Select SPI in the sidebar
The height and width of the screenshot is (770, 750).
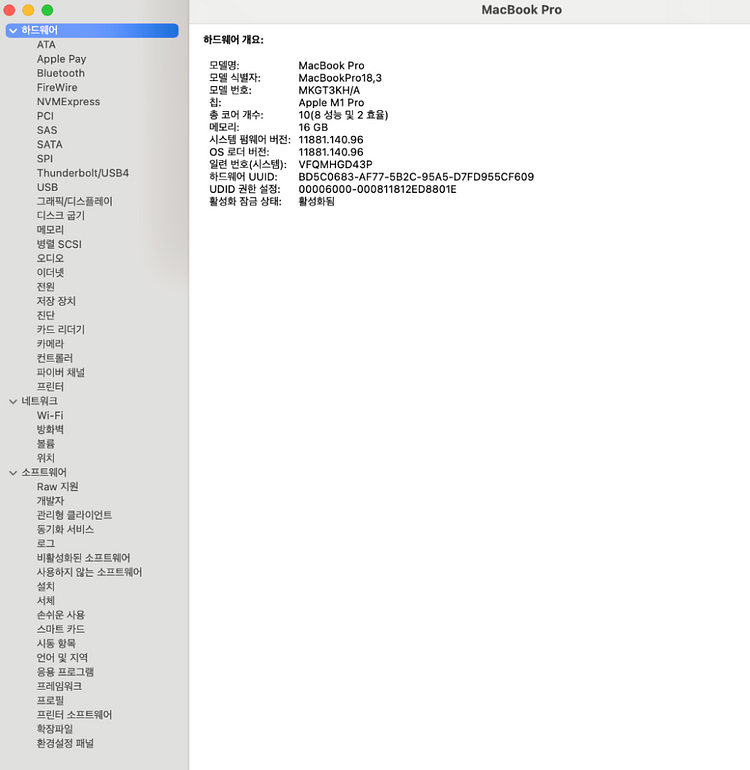tap(45, 159)
